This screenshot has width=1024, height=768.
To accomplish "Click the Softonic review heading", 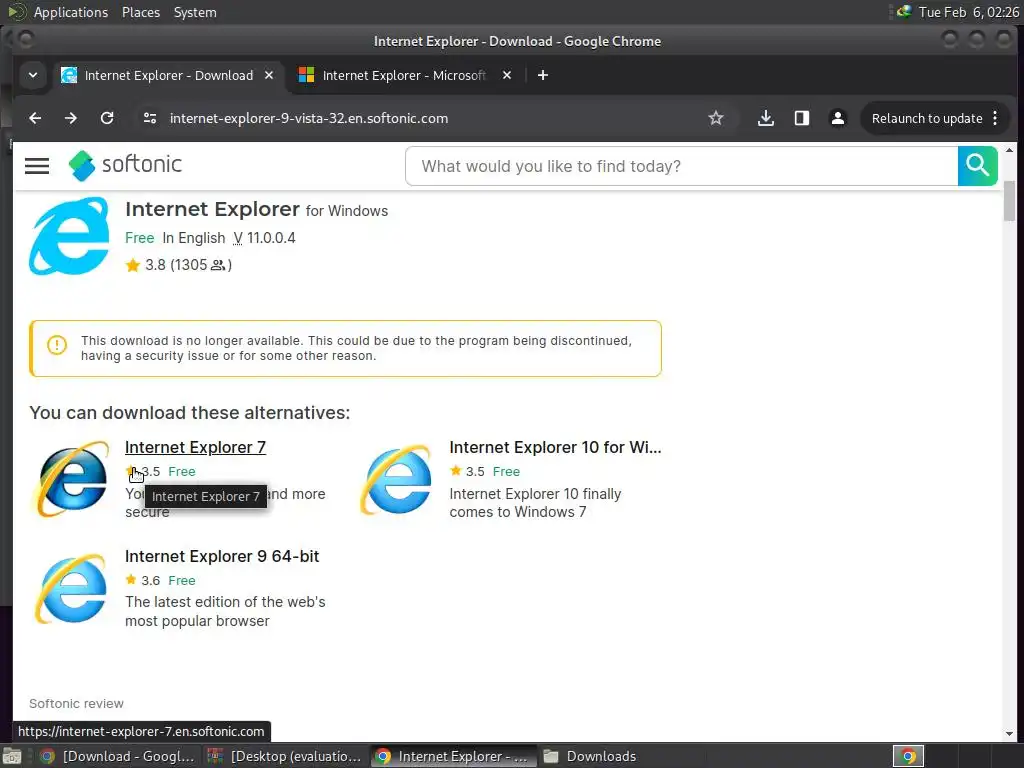I will pyautogui.click(x=76, y=703).
